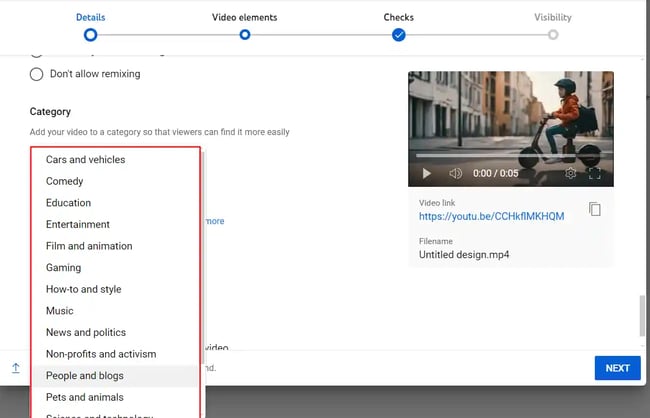Open the youtu.be video link
650x418 pixels.
tap(491, 216)
